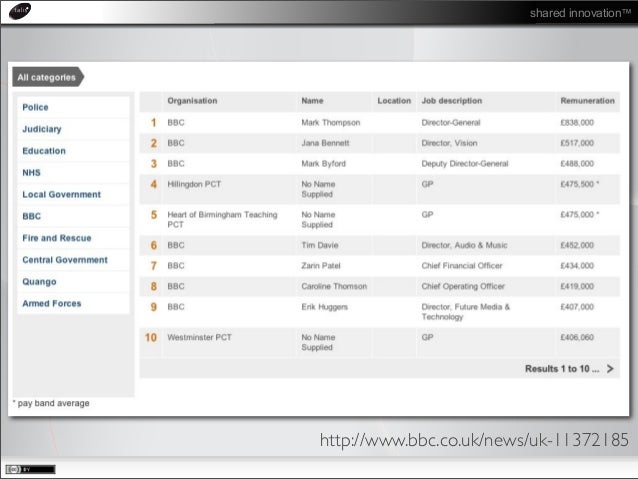Click the Location column header
638x479 pixels.
(x=394, y=101)
